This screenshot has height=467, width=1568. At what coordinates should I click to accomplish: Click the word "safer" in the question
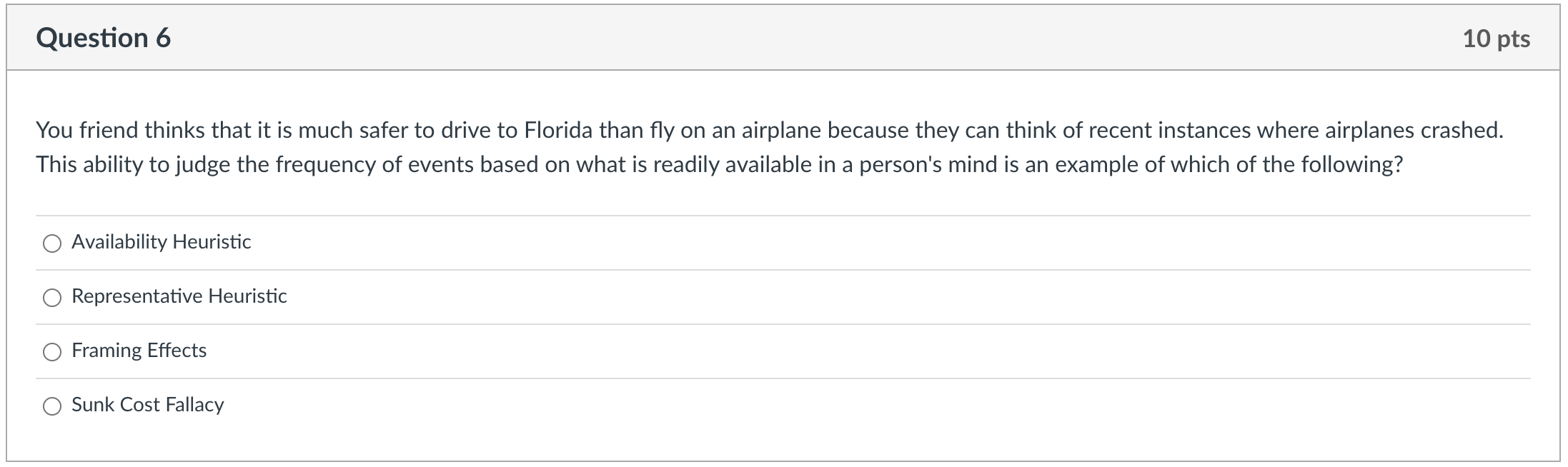click(x=384, y=131)
